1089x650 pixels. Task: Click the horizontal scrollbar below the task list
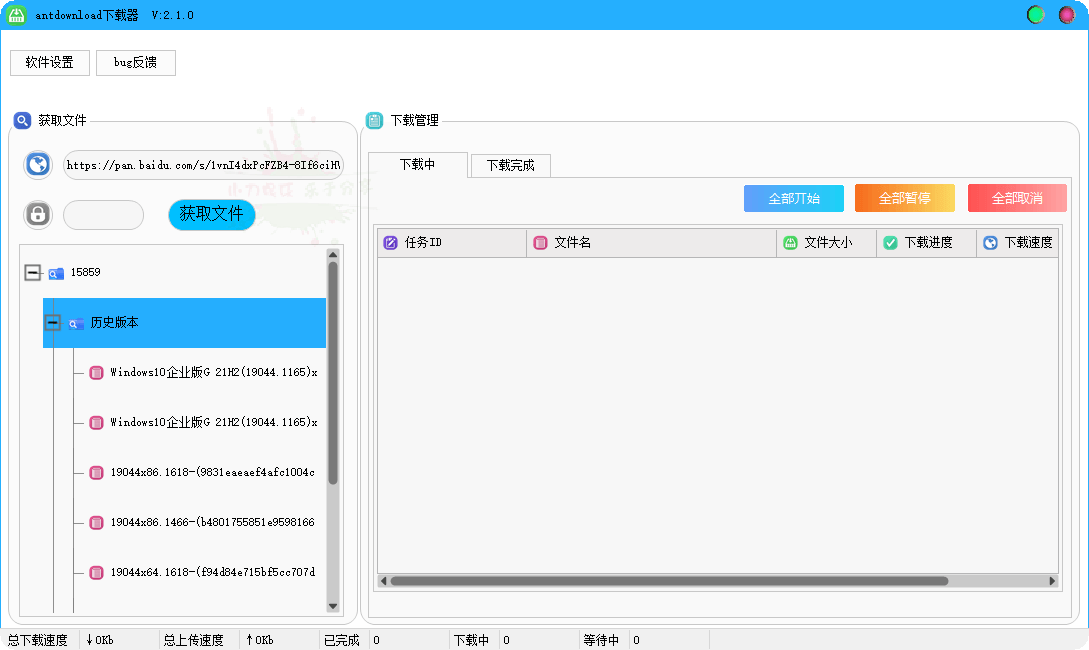pyautogui.click(x=716, y=580)
